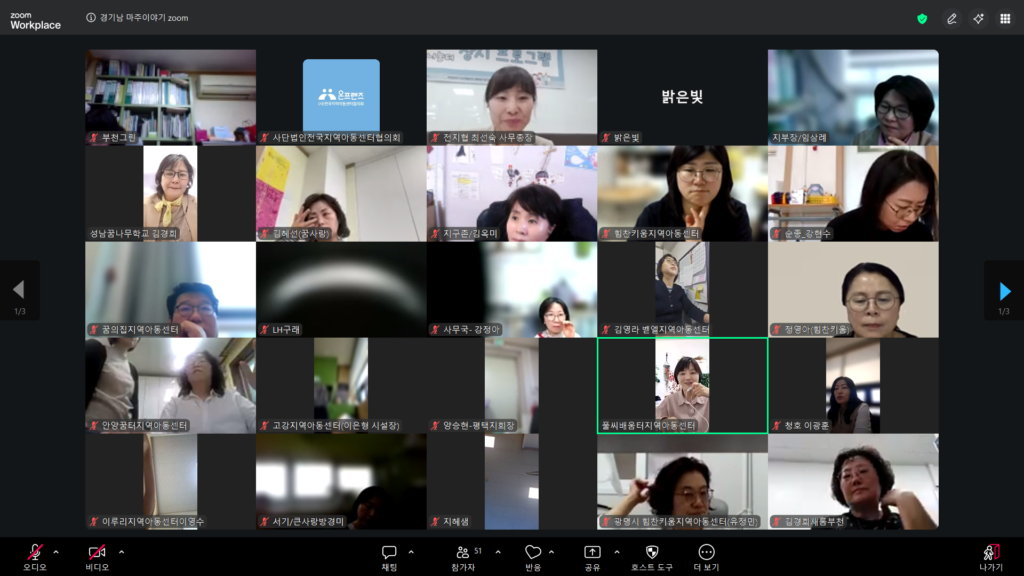
Task: Open the annotation pen tool
Action: tap(952, 18)
